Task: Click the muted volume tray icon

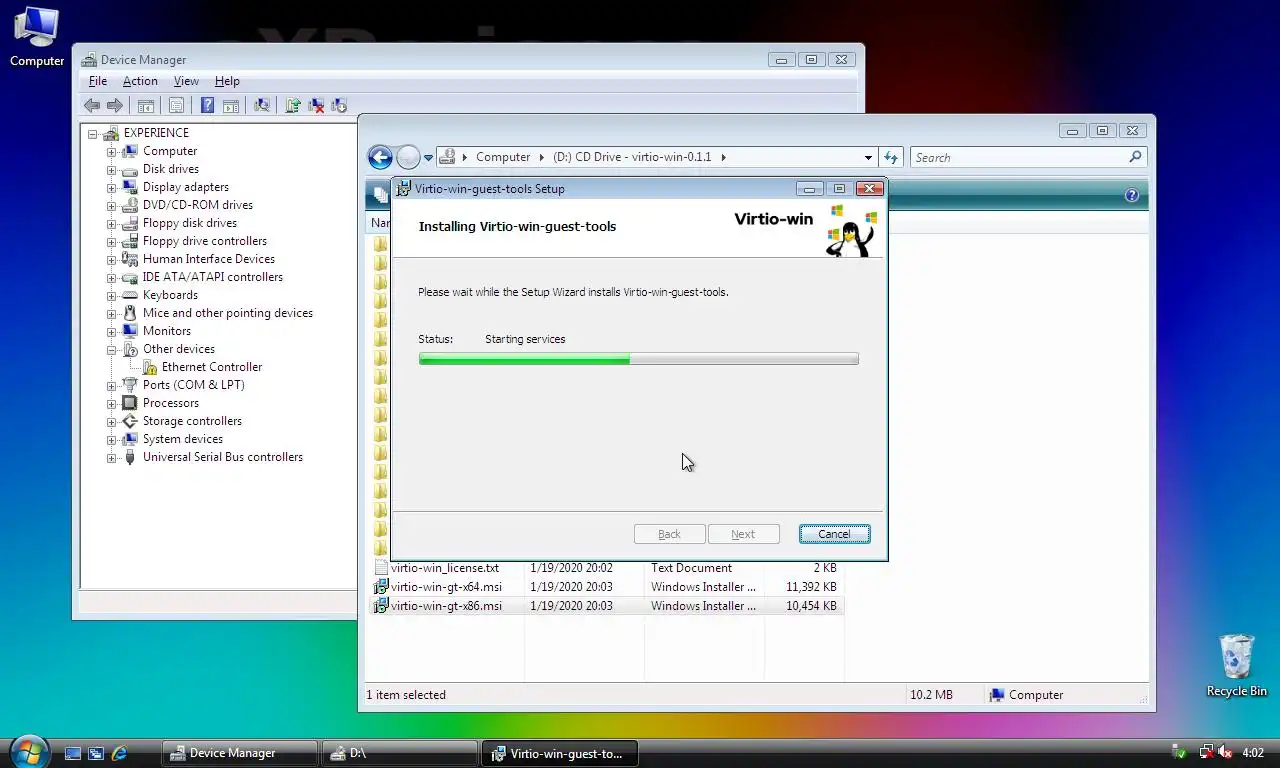Action: tap(1225, 752)
